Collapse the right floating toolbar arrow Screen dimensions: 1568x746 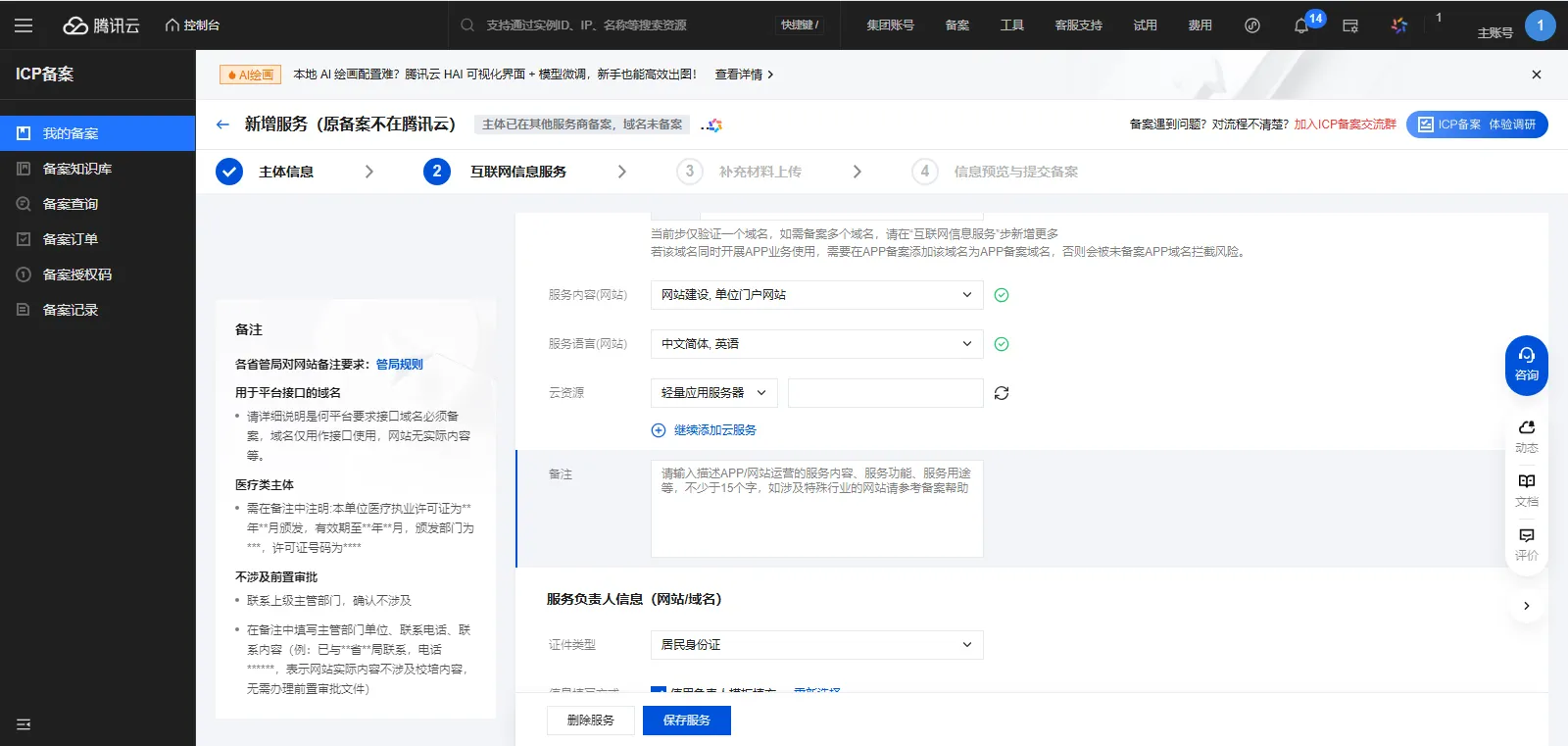(x=1527, y=606)
